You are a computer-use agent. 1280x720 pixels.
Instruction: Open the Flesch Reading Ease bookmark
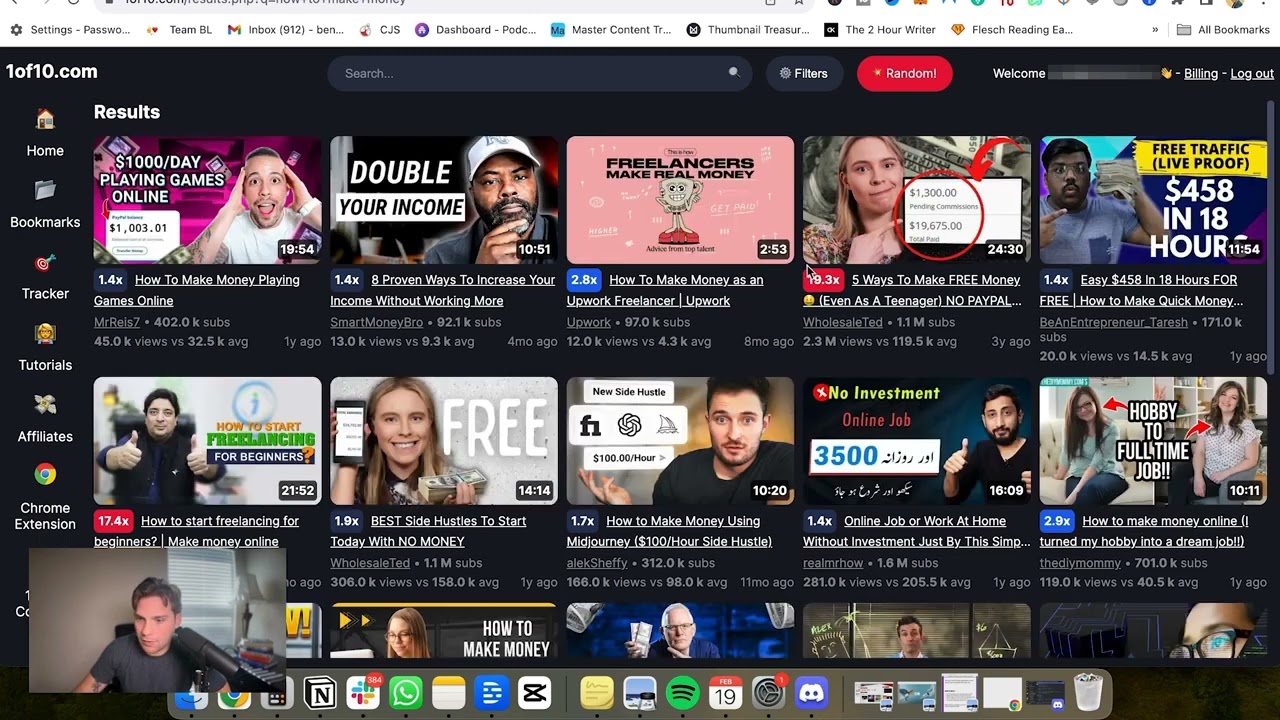1012,30
